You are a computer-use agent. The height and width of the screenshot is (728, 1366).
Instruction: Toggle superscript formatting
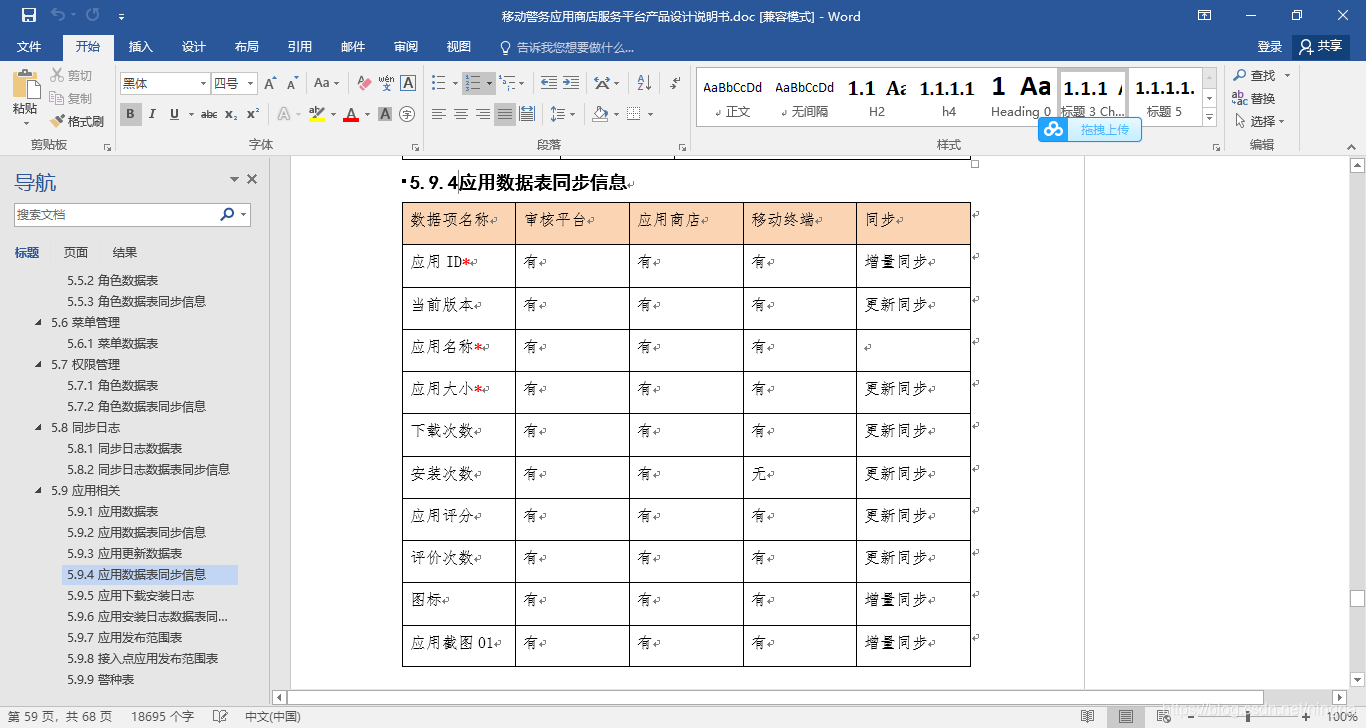click(x=253, y=114)
